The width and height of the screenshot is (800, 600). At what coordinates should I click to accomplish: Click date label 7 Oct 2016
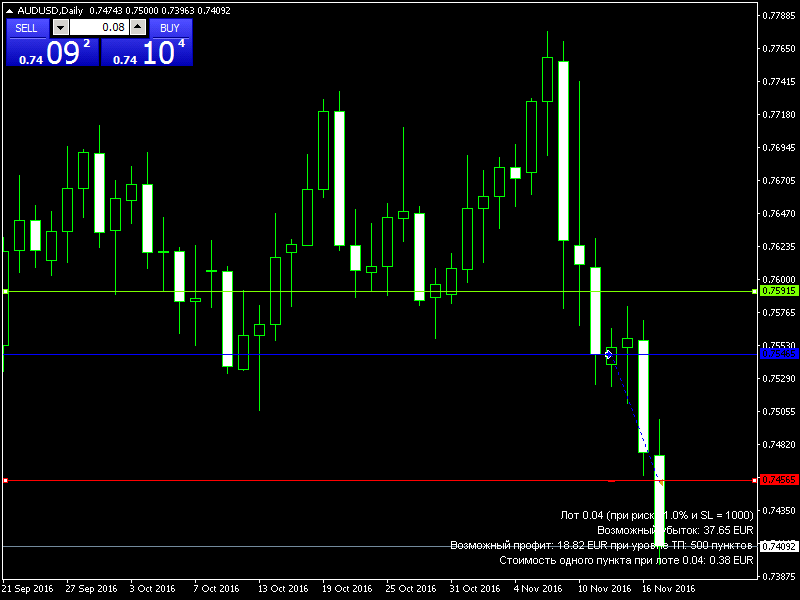click(216, 588)
